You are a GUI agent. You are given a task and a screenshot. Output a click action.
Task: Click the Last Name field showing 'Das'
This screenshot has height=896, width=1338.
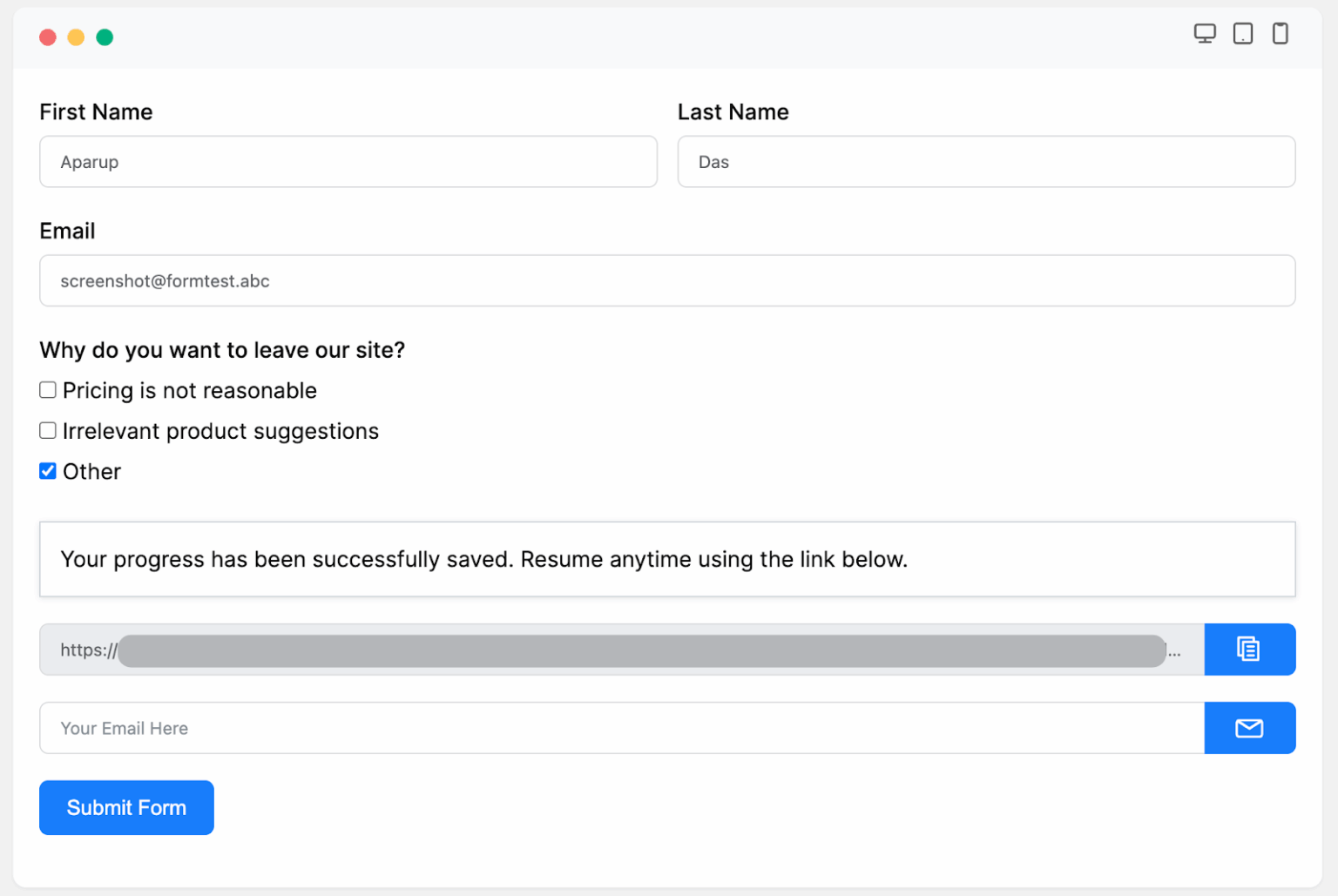click(x=985, y=162)
